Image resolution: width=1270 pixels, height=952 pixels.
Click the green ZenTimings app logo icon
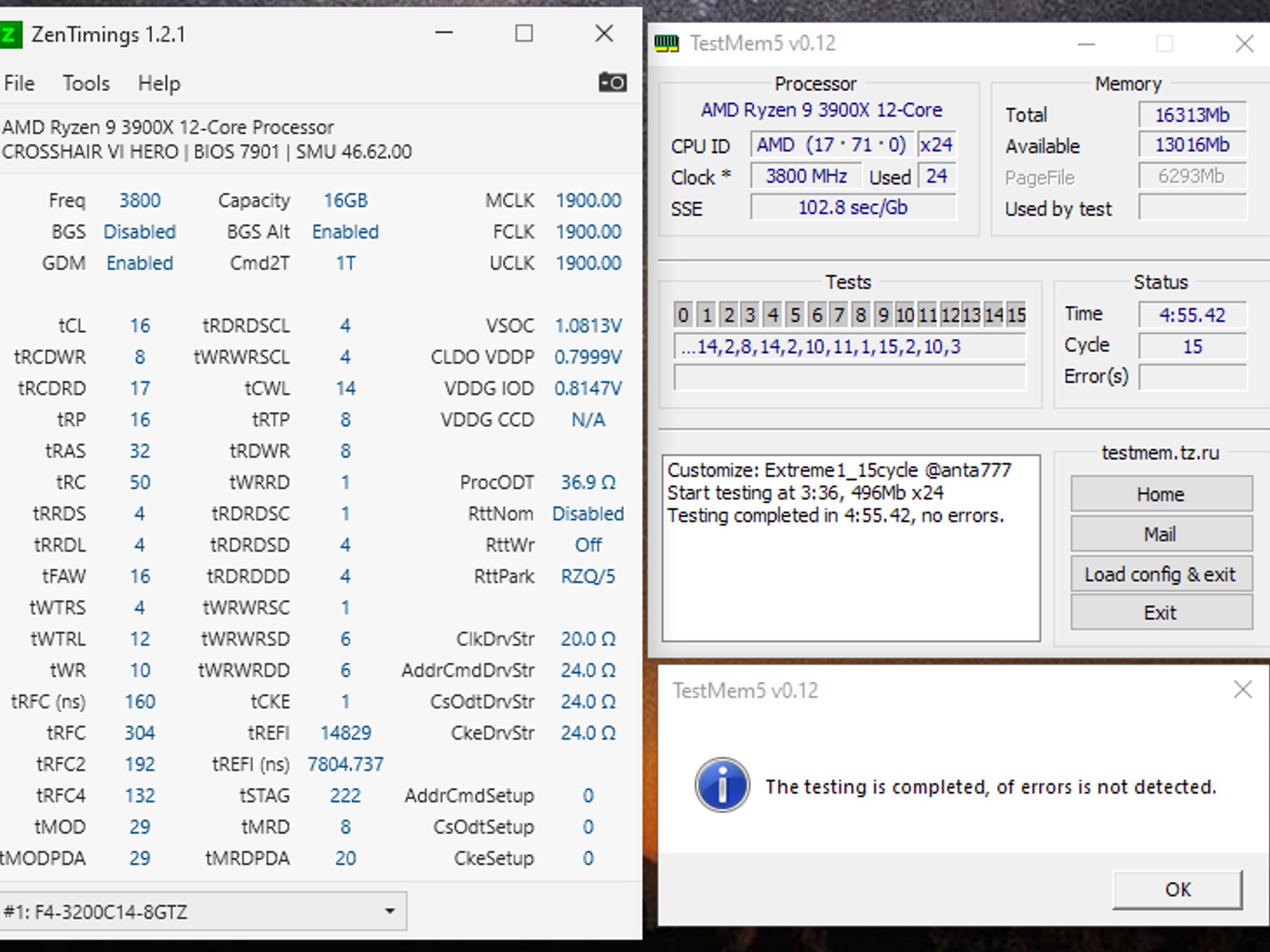(11, 35)
